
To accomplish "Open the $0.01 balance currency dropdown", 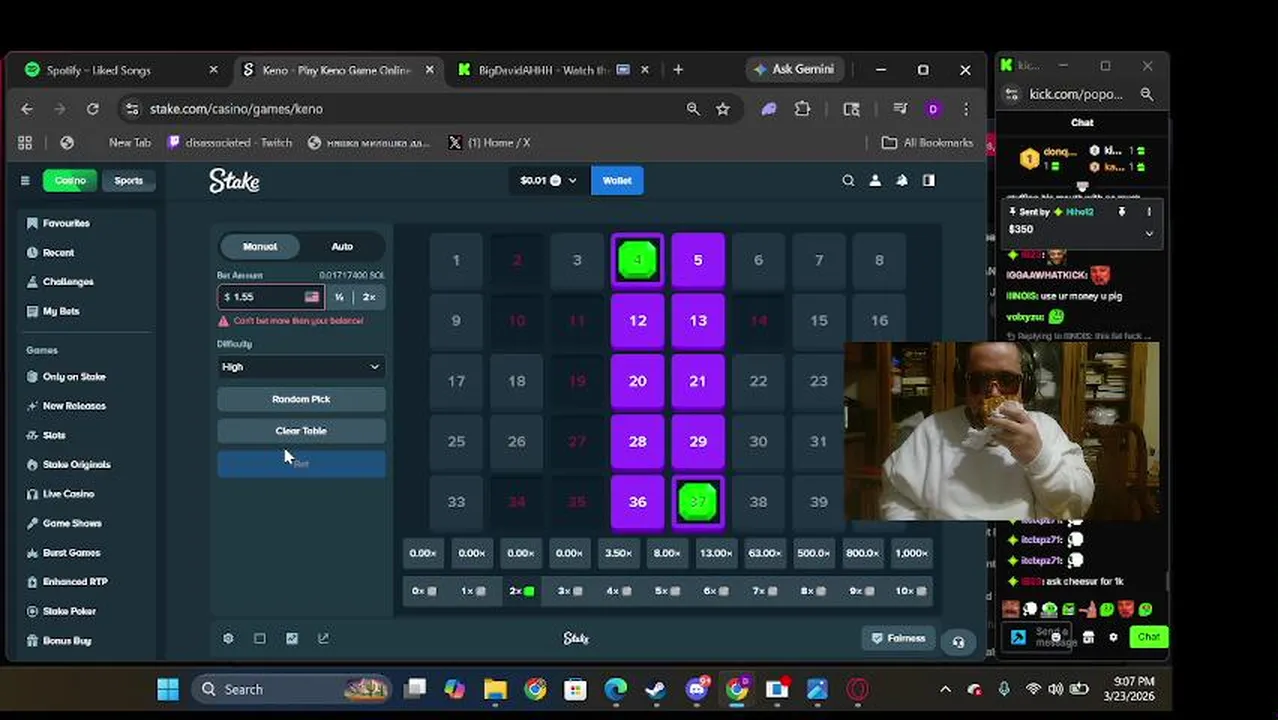I will pos(549,181).
